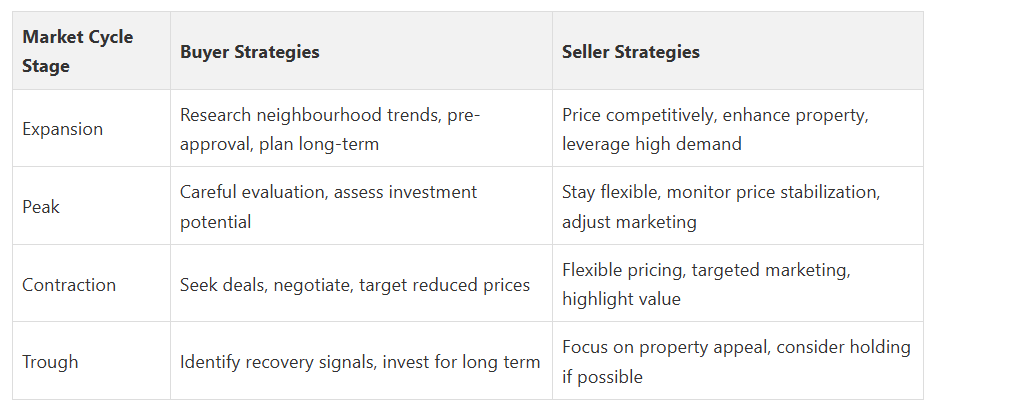Select the Seller Strategies header cell
Viewport: 1018px width, 410px height.
[x=738, y=51]
